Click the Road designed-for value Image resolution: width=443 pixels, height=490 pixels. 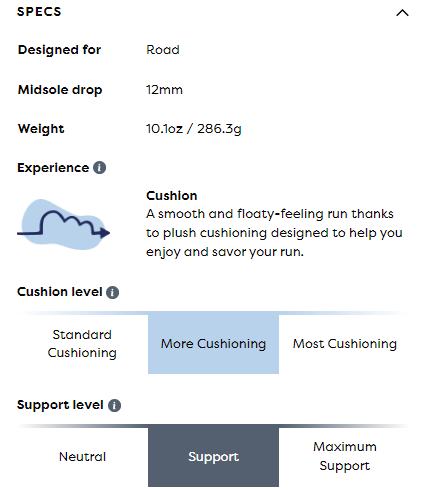pos(163,50)
